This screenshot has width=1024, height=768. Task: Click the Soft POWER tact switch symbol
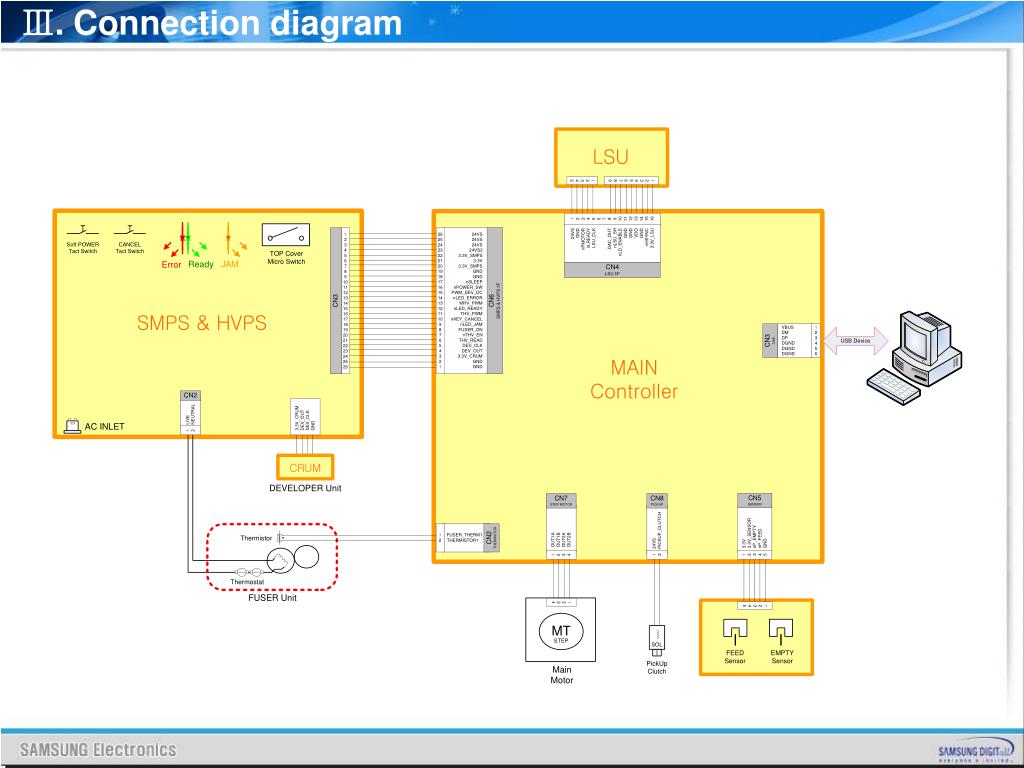(x=83, y=231)
